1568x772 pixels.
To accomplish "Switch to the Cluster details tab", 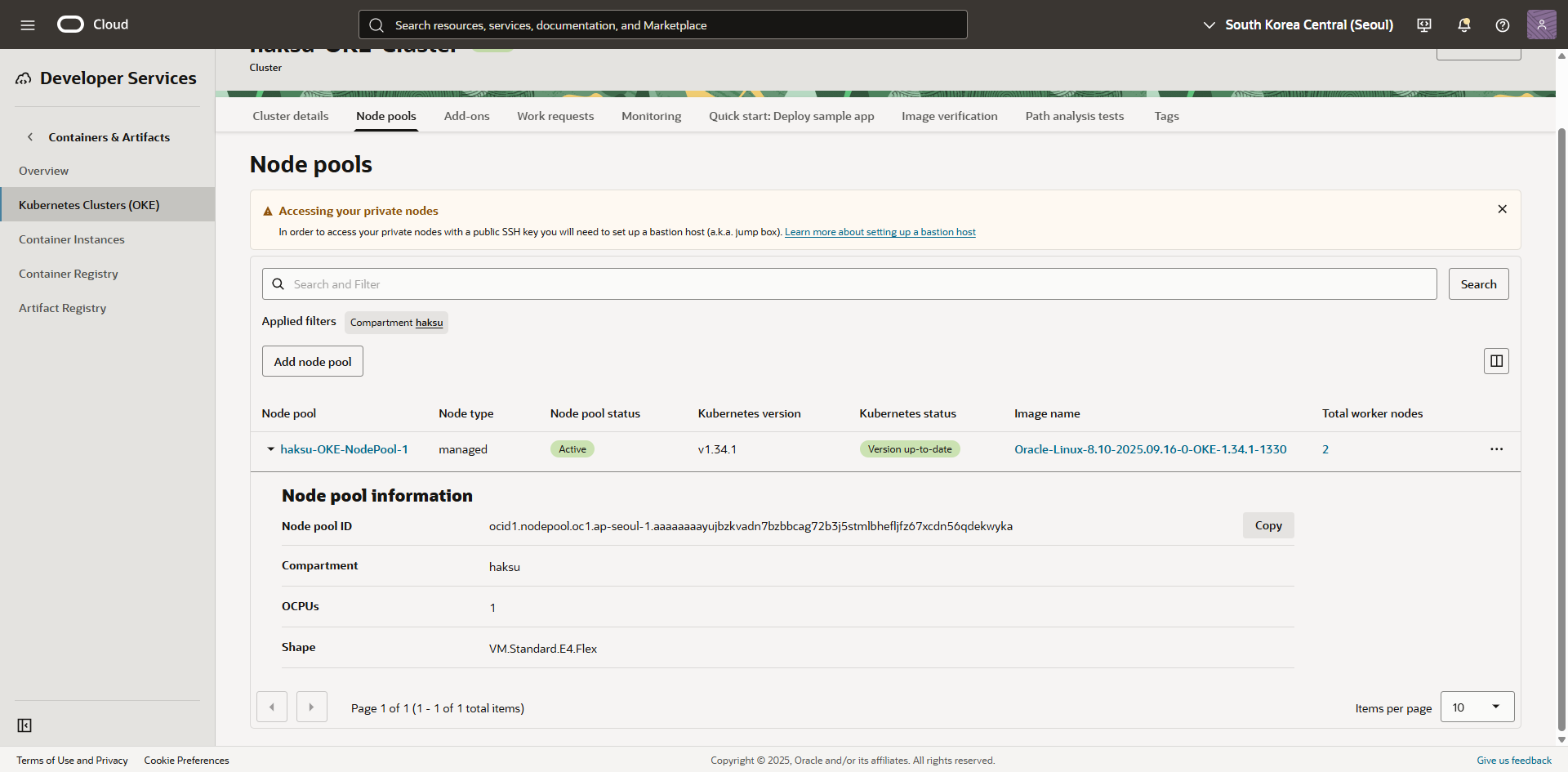I will 291,116.
